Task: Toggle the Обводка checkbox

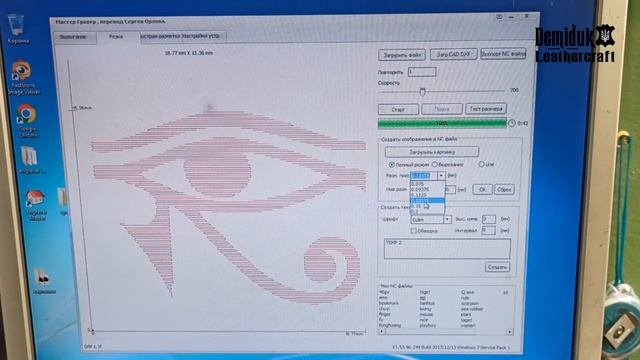Action: coord(413,231)
